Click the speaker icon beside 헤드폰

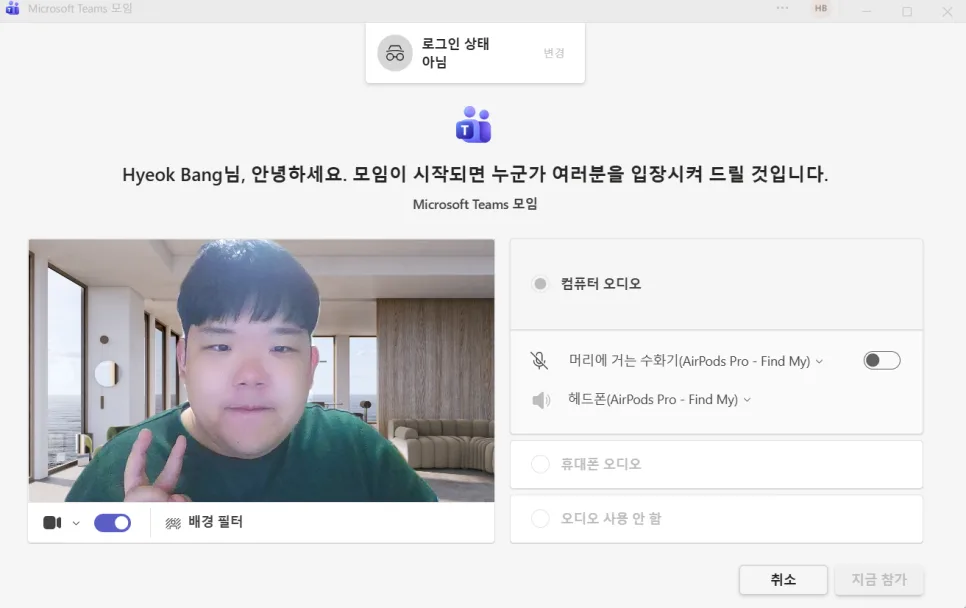(540, 400)
